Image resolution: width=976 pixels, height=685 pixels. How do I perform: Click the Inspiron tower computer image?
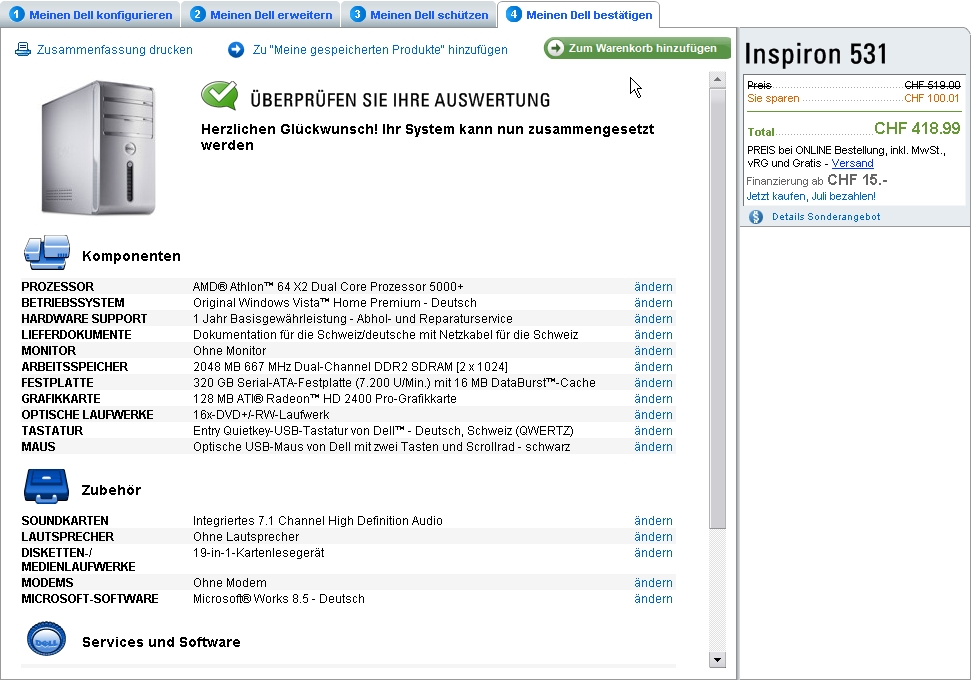point(99,147)
